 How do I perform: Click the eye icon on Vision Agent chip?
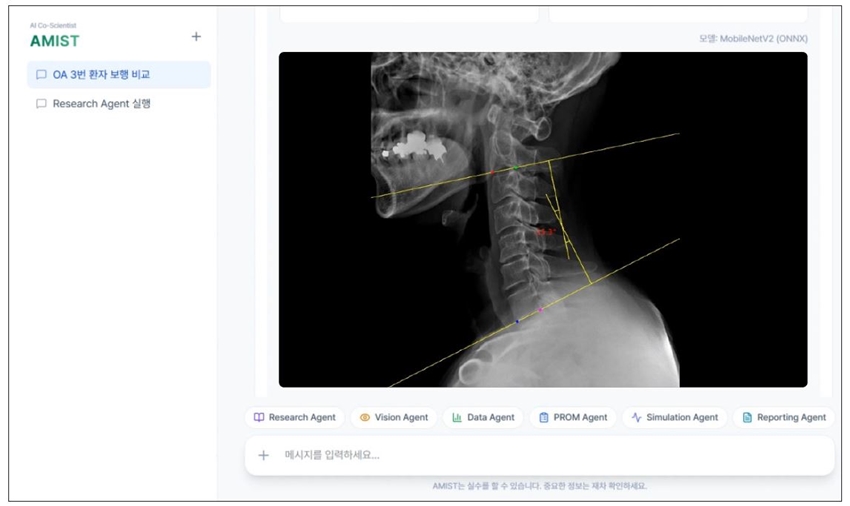pyautogui.click(x=365, y=417)
